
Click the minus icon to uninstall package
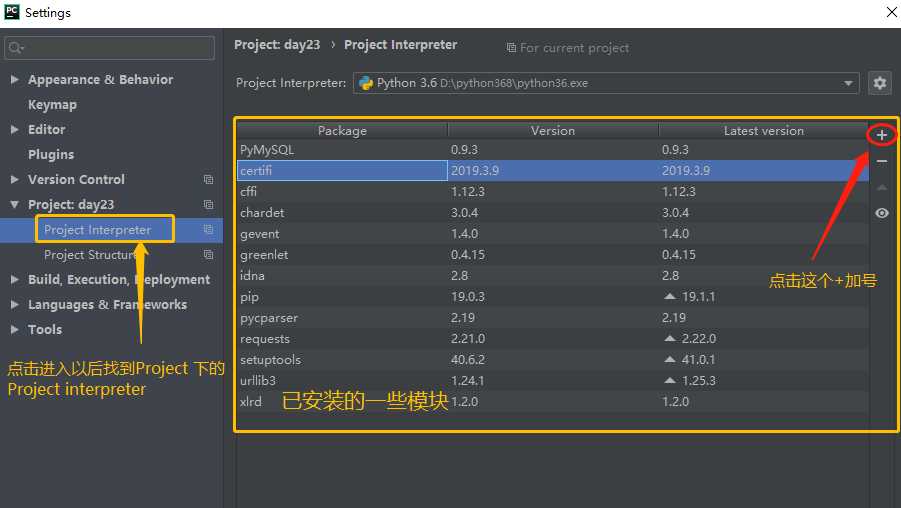coord(881,161)
